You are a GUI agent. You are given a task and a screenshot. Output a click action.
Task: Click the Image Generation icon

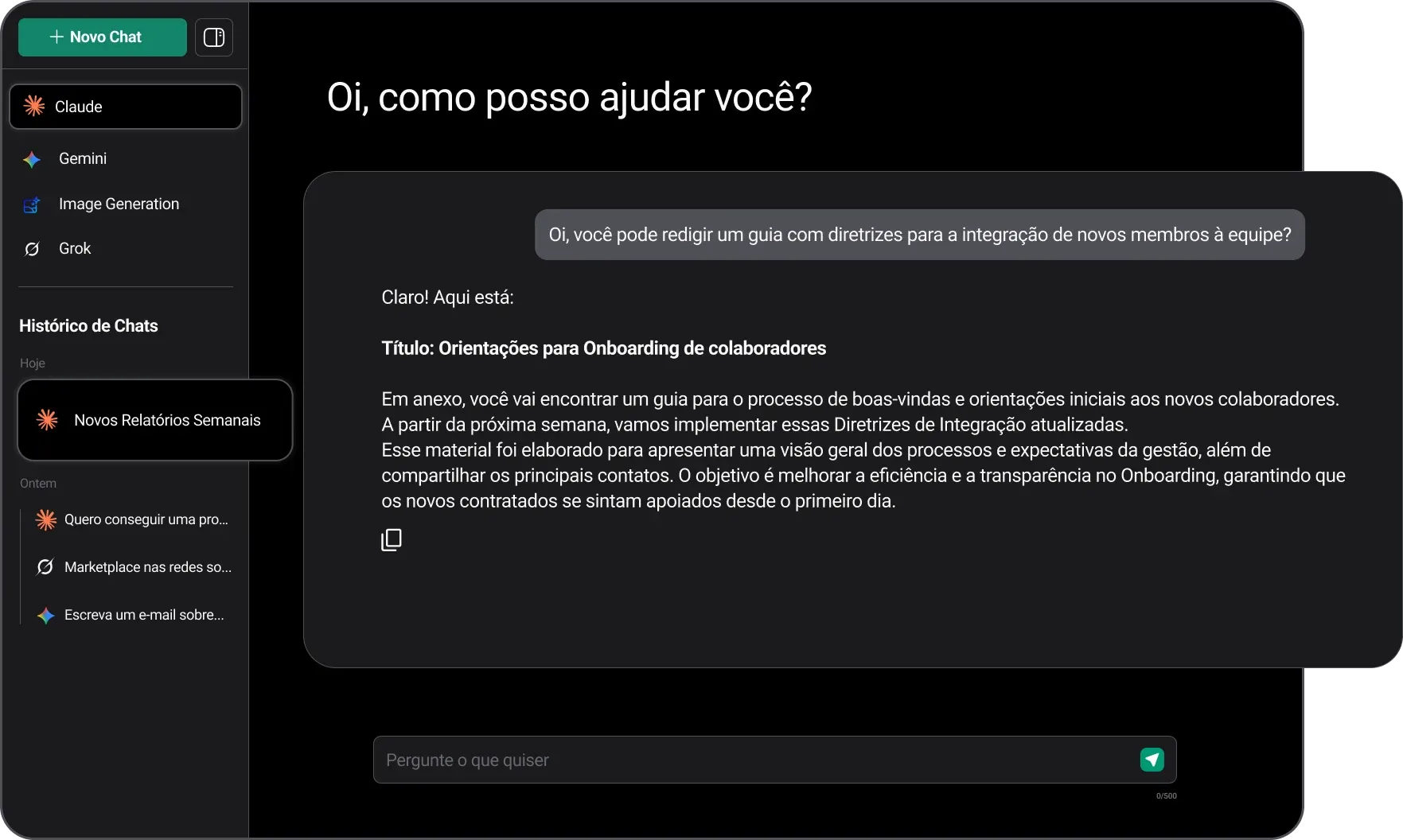coord(32,204)
